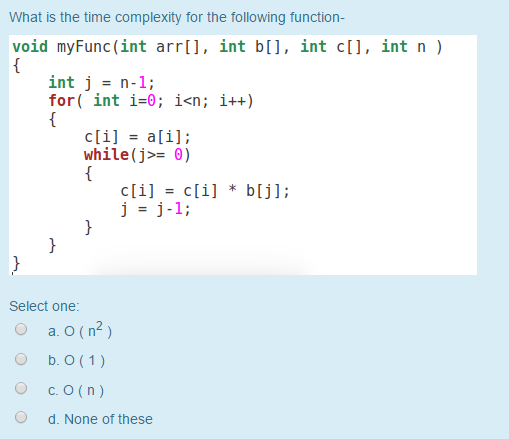Choose the 'None of these' radio button

coord(21,417)
